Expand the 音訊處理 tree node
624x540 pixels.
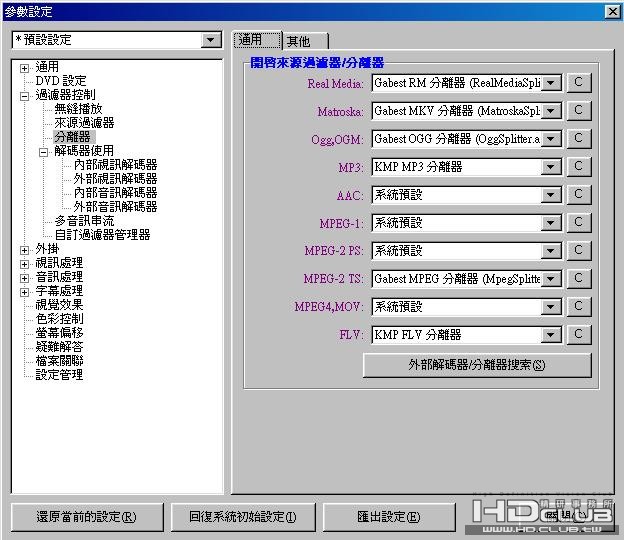[24, 278]
